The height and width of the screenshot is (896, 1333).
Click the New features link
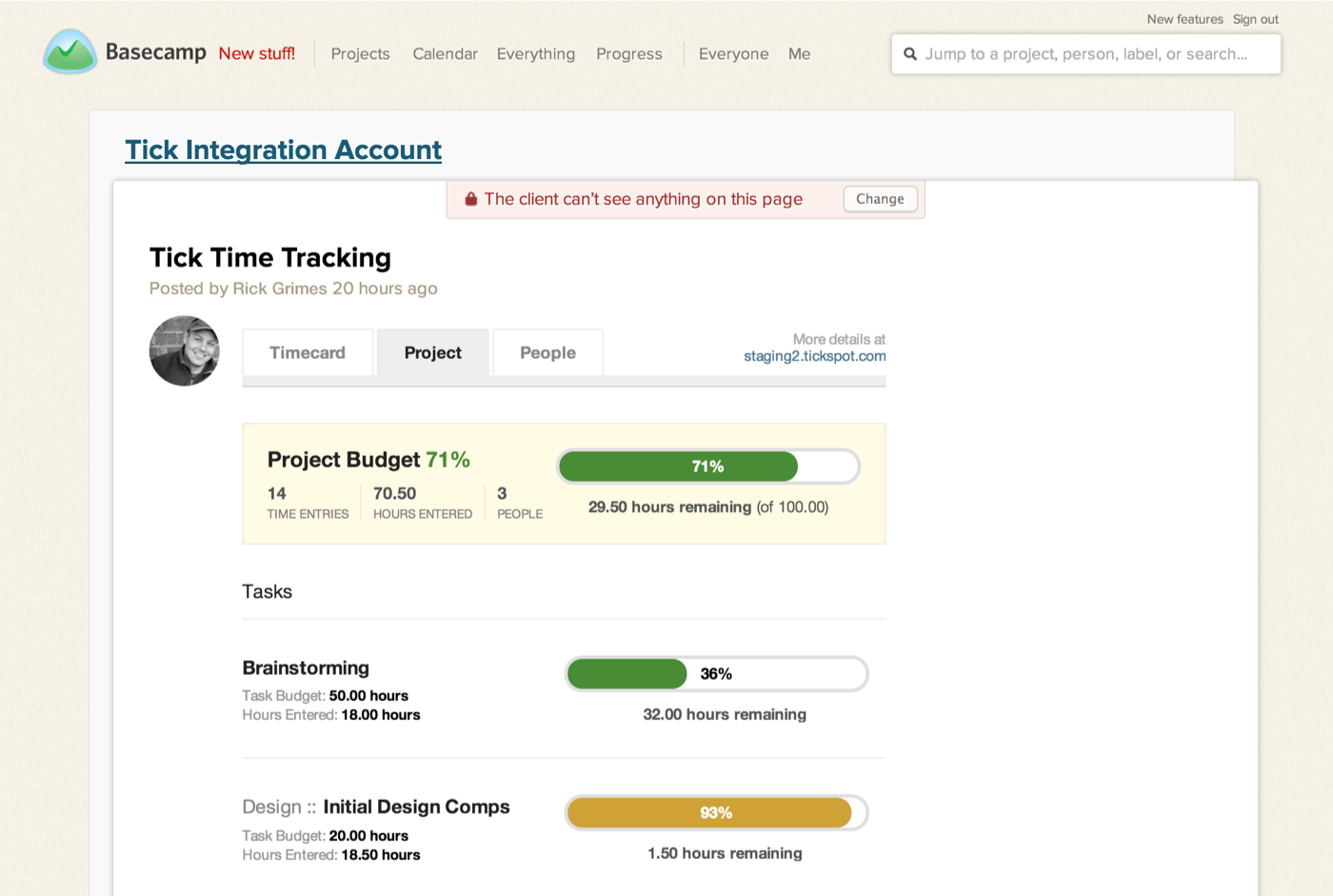pos(1184,19)
